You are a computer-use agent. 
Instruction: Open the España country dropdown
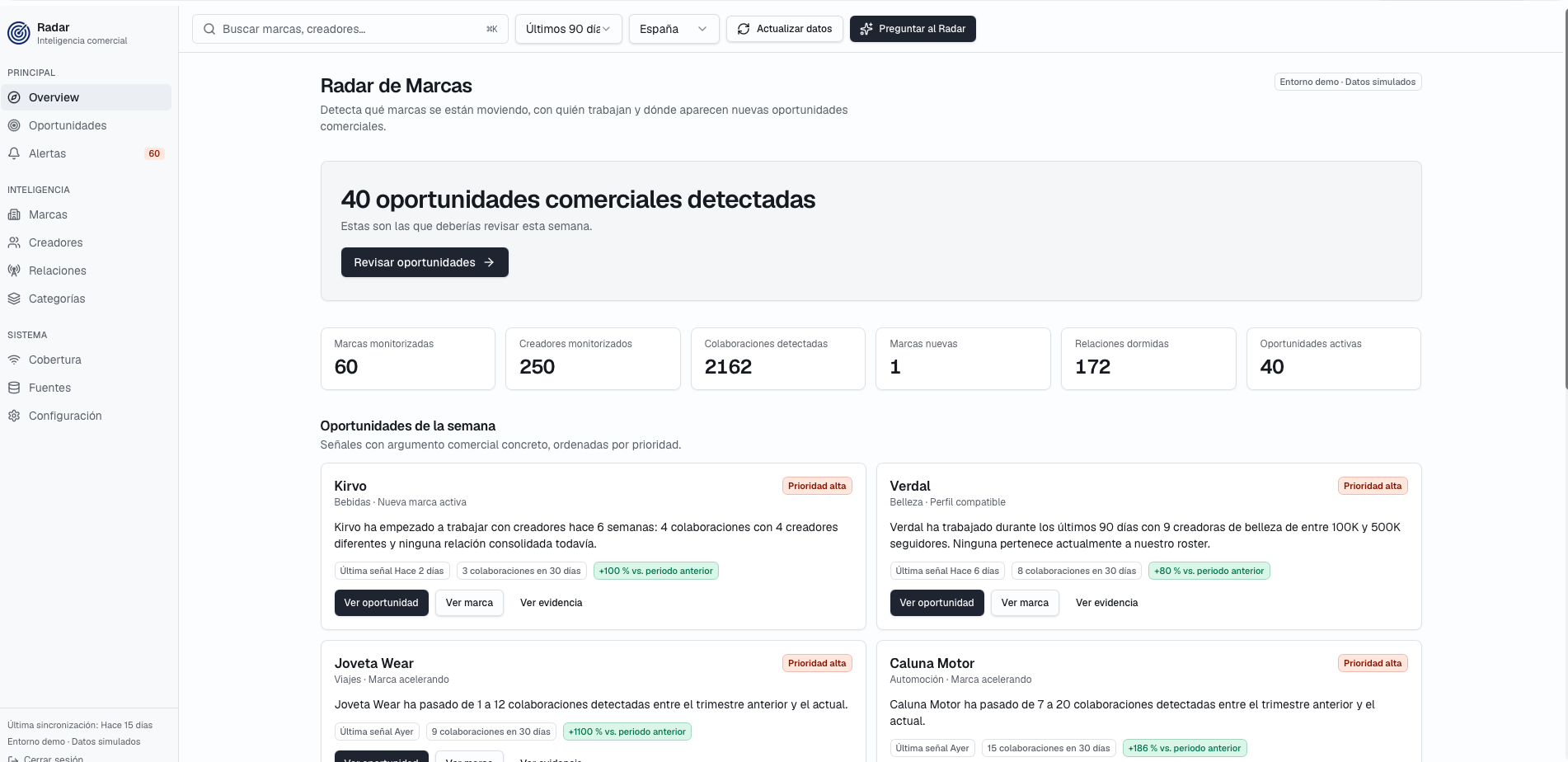[674, 29]
